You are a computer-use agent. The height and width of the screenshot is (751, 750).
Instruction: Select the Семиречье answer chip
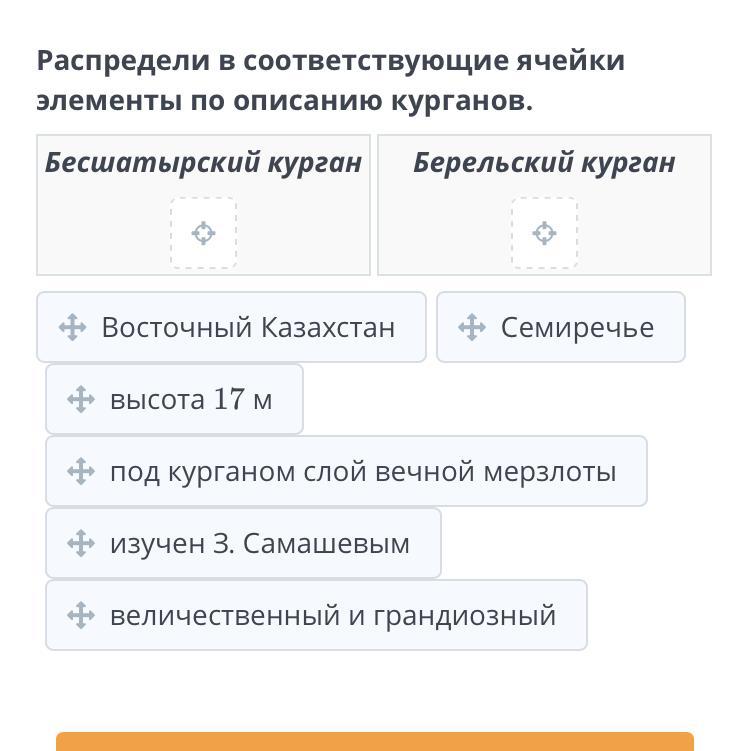pos(577,327)
